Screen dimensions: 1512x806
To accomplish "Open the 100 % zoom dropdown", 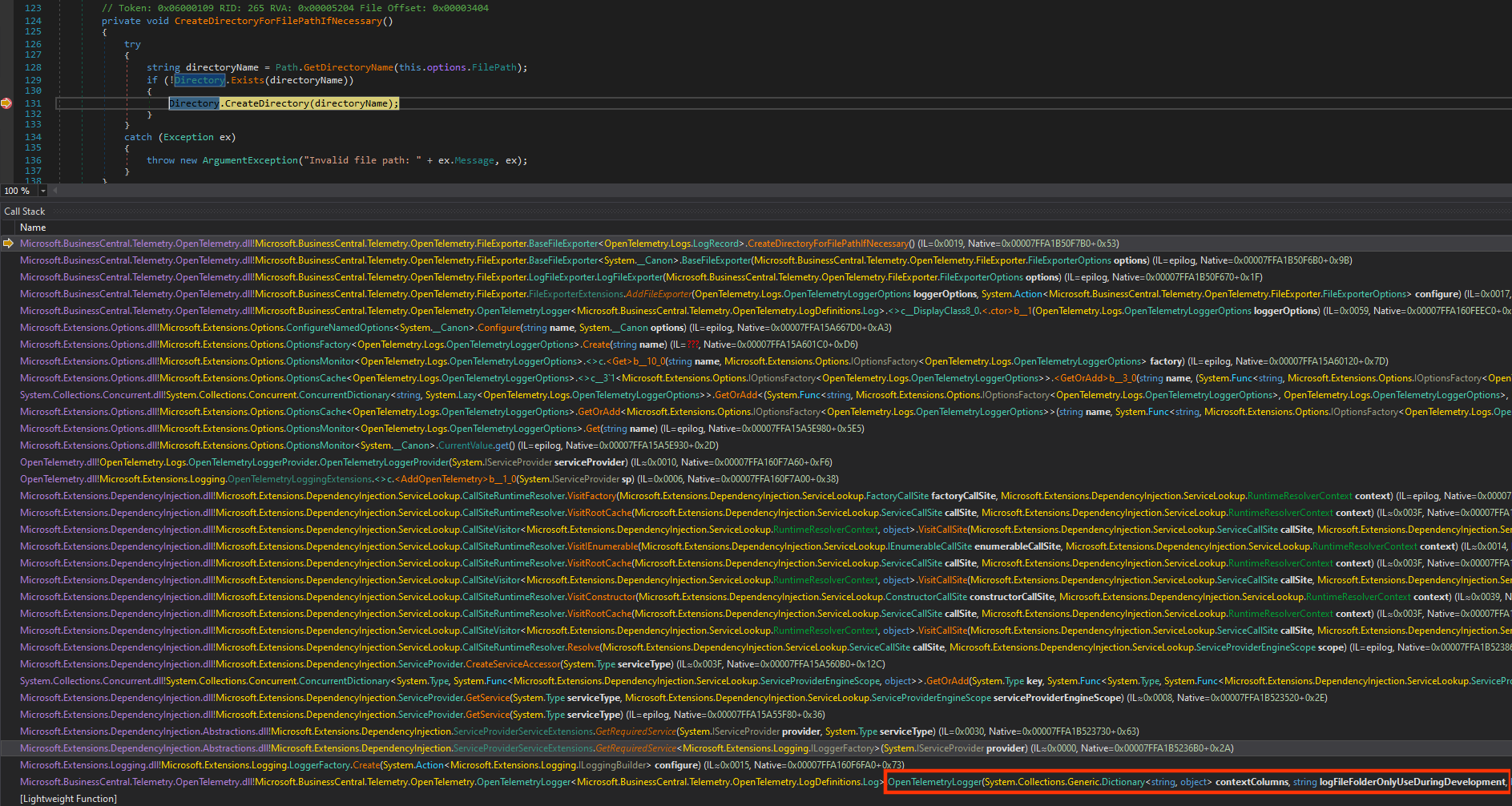I will [x=24, y=191].
